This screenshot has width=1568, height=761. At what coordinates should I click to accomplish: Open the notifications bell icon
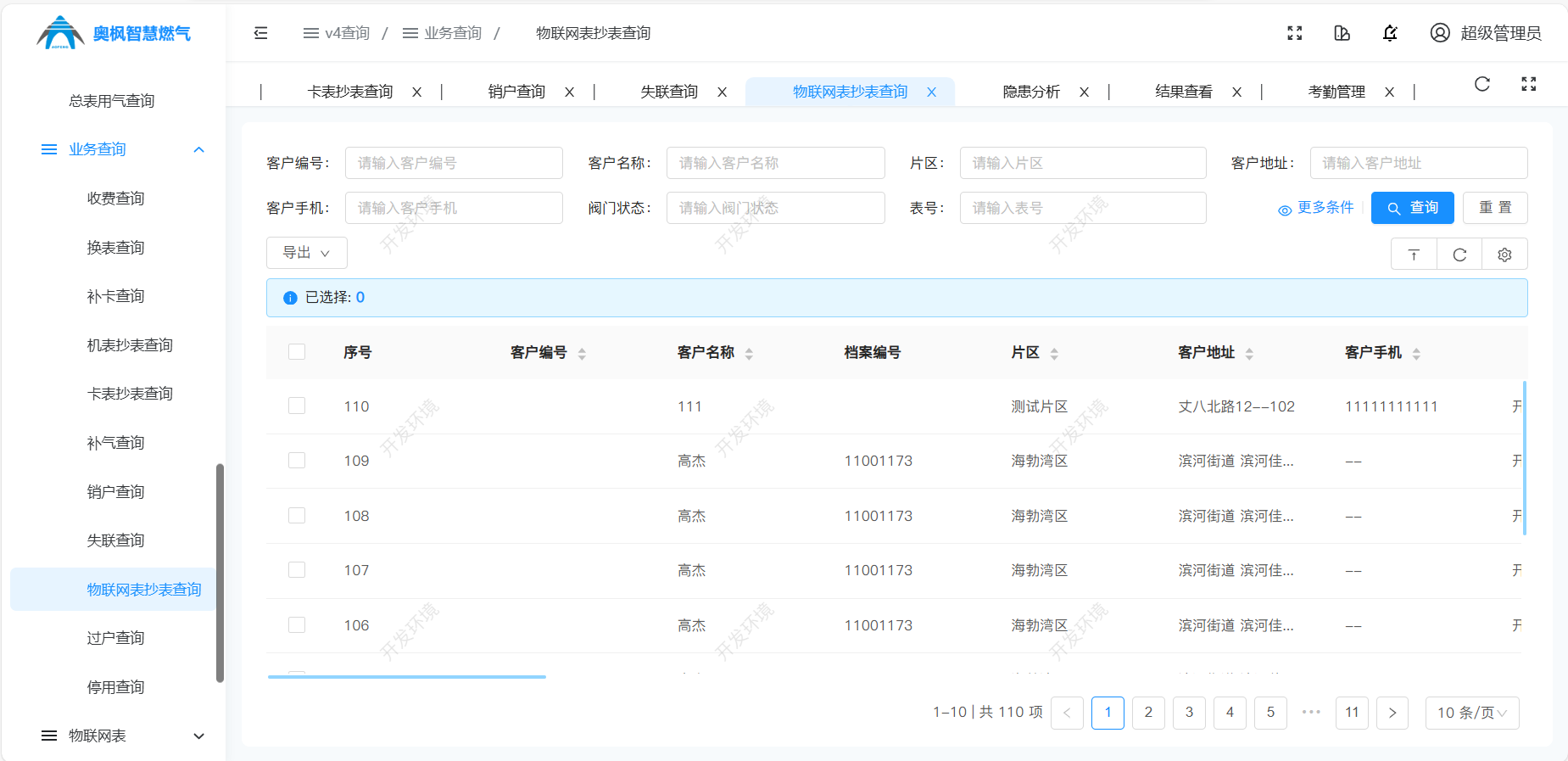[x=1390, y=33]
